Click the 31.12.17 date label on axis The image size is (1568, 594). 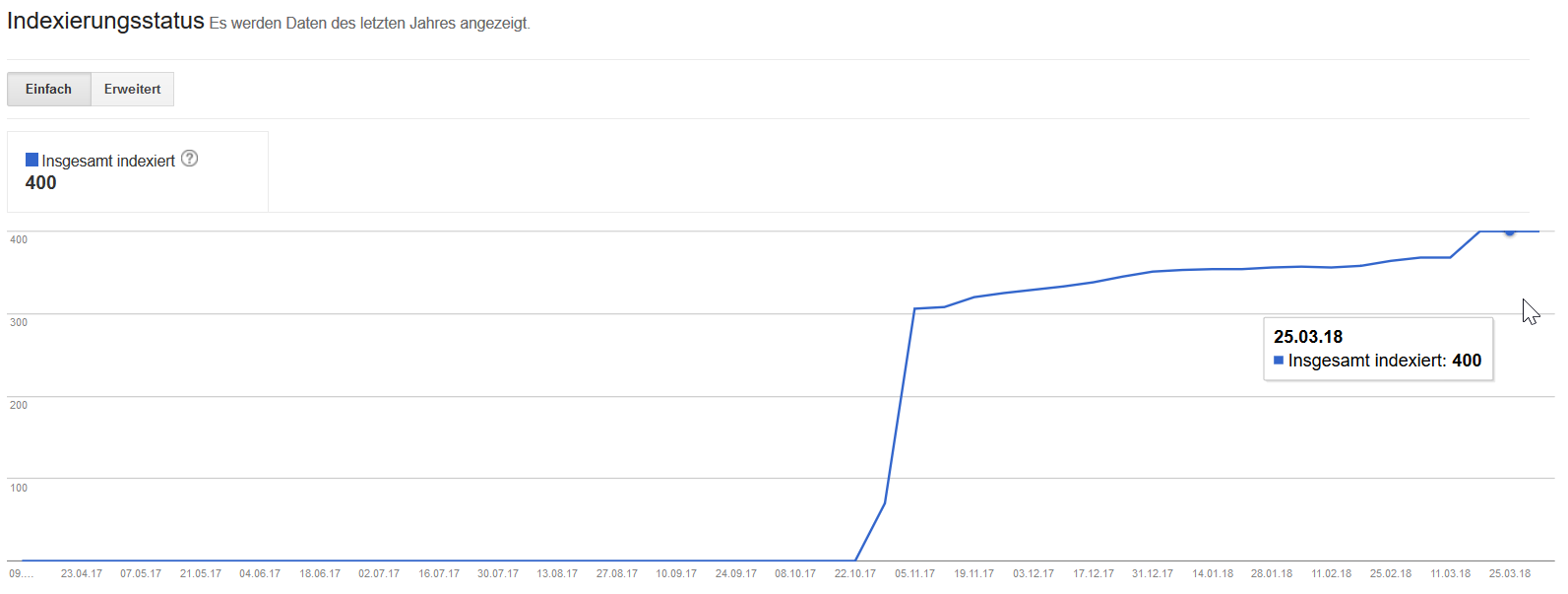click(x=1153, y=573)
